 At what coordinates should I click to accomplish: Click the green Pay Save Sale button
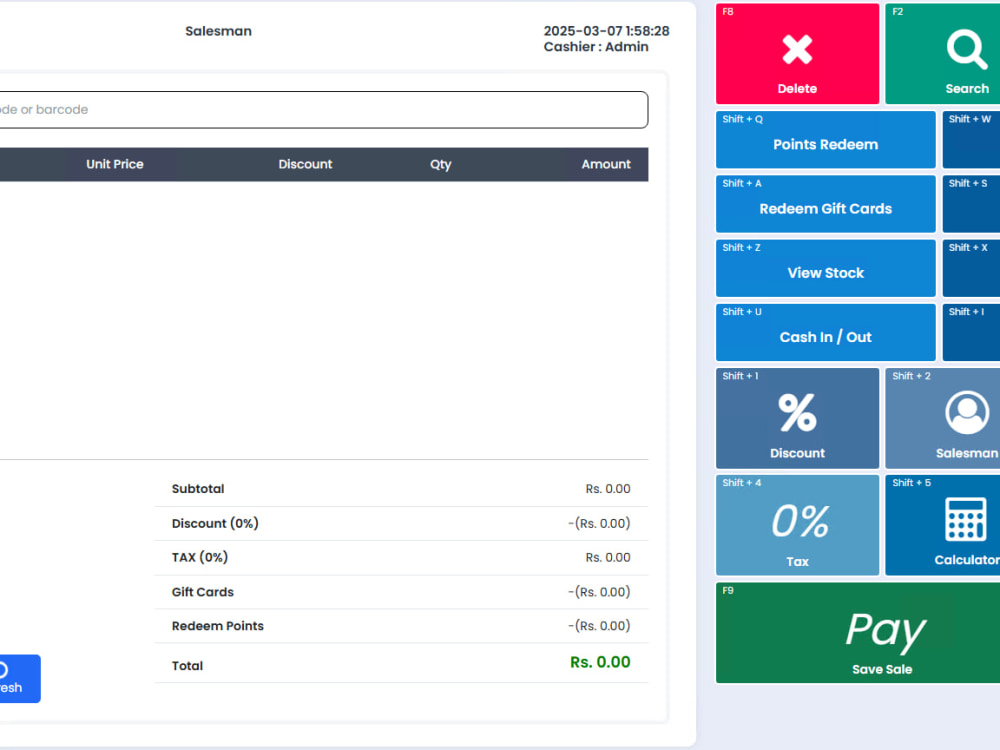point(858,633)
